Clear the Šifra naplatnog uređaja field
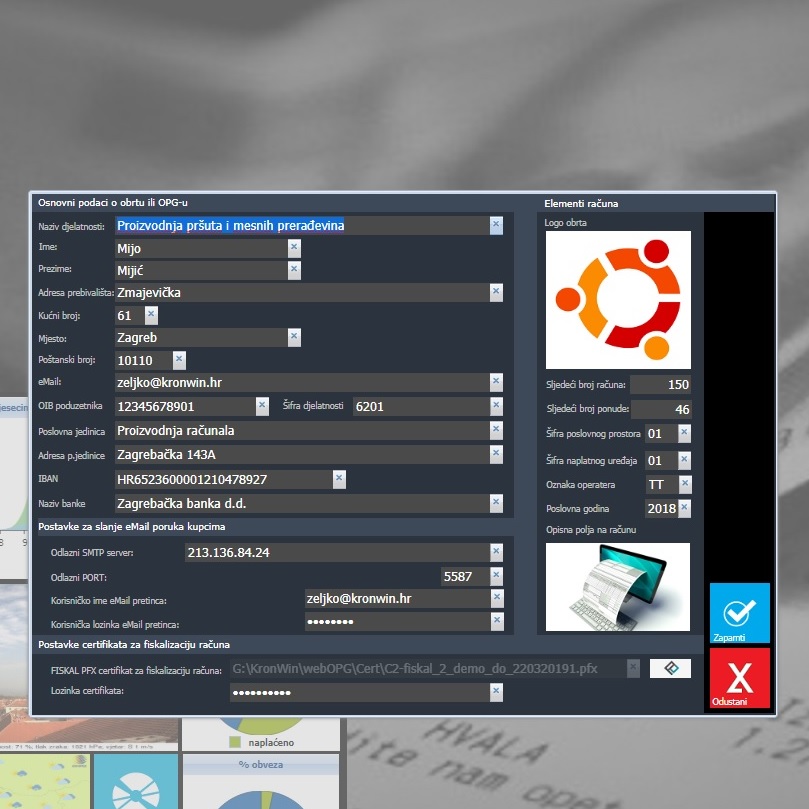Viewport: 809px width, 809px height. pos(684,460)
